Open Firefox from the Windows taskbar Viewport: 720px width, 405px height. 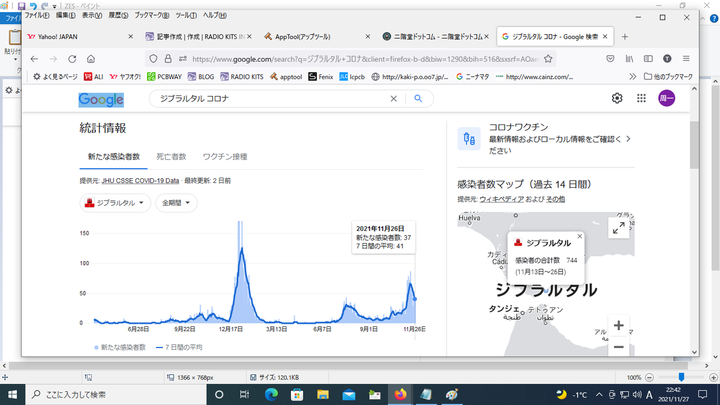coord(402,393)
